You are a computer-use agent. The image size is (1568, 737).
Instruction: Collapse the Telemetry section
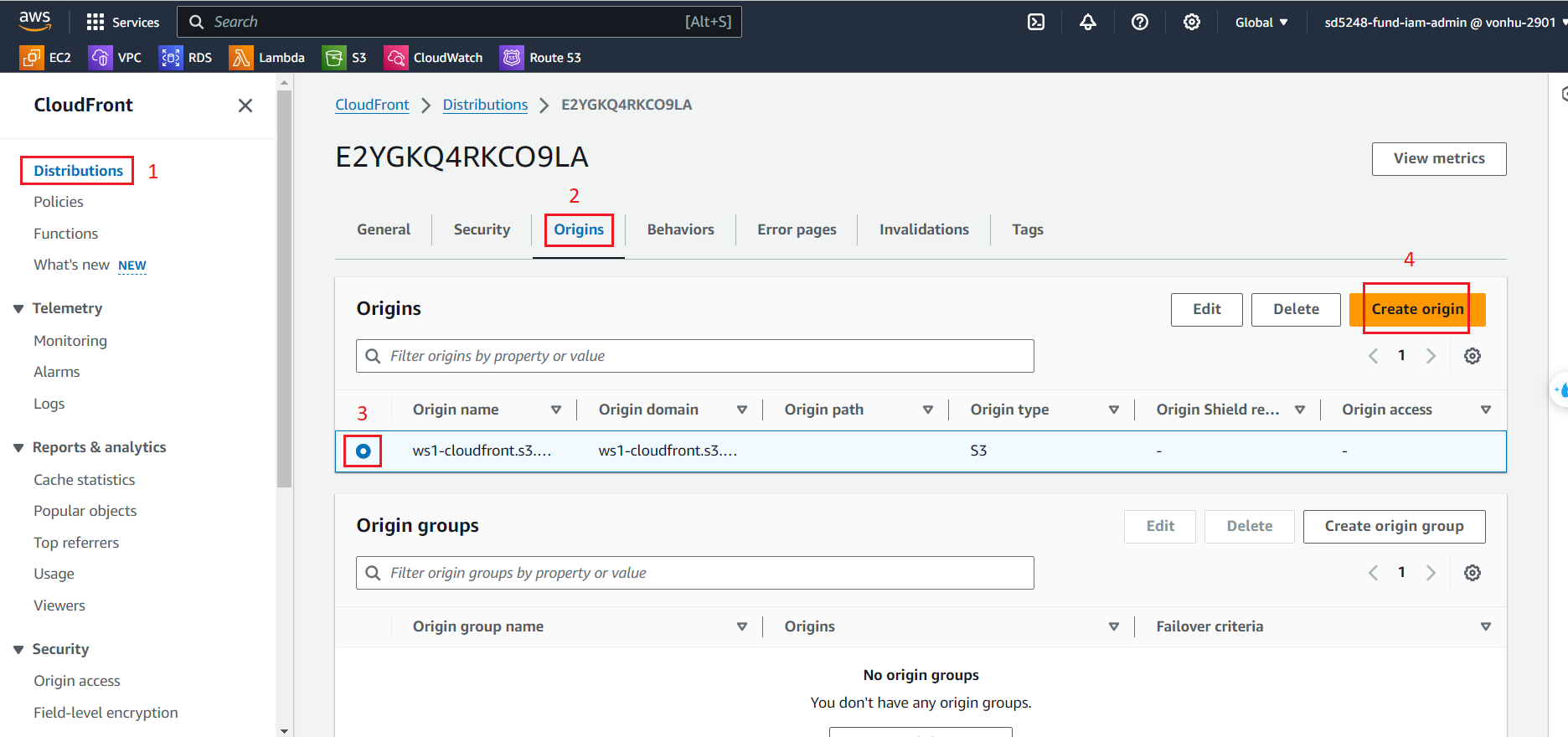tap(18, 309)
